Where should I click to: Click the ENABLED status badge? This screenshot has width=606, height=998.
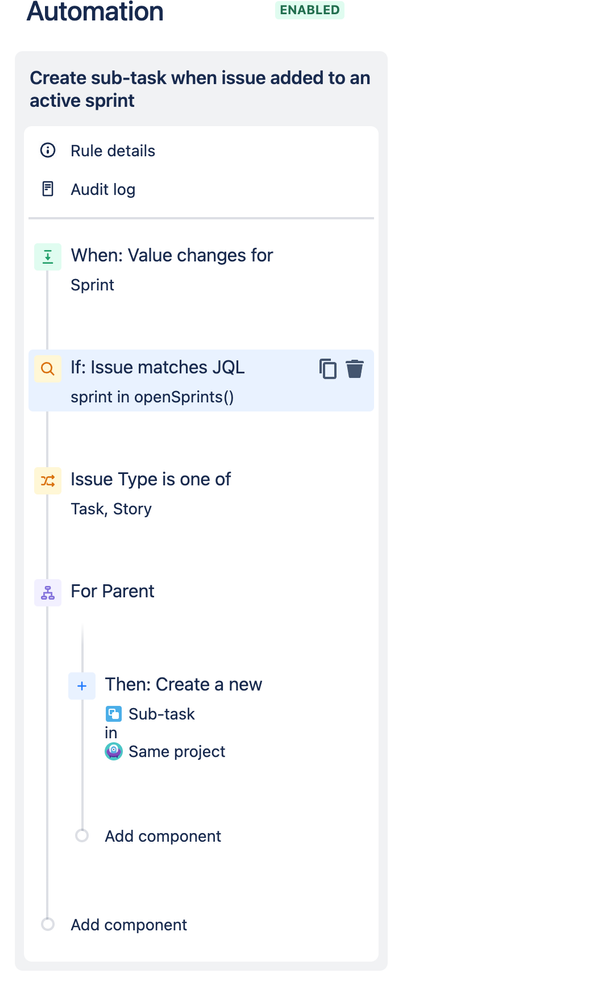pos(310,10)
